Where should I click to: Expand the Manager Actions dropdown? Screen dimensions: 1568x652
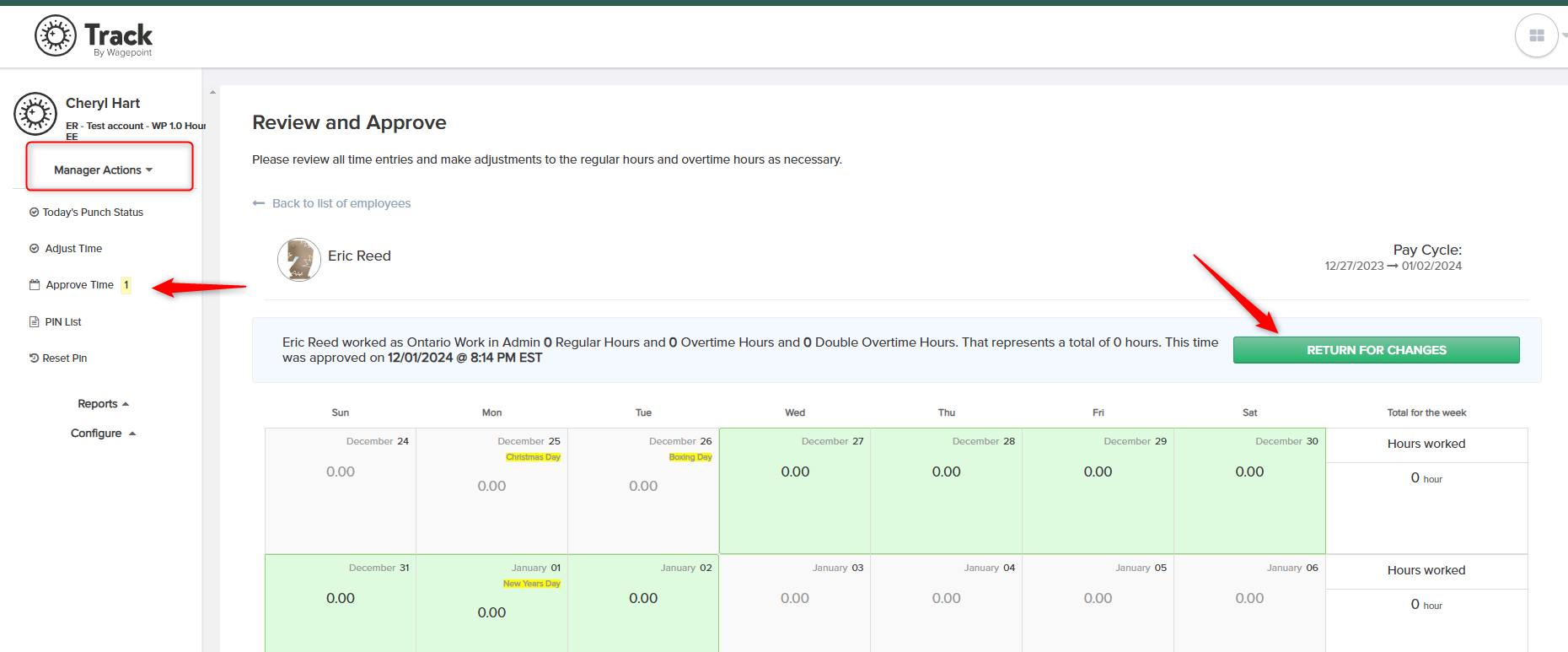tap(104, 170)
